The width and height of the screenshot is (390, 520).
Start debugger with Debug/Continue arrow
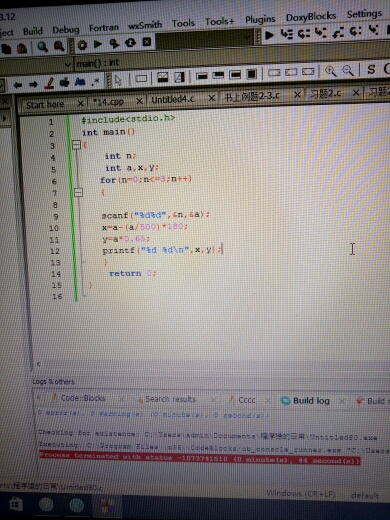click(x=269, y=35)
